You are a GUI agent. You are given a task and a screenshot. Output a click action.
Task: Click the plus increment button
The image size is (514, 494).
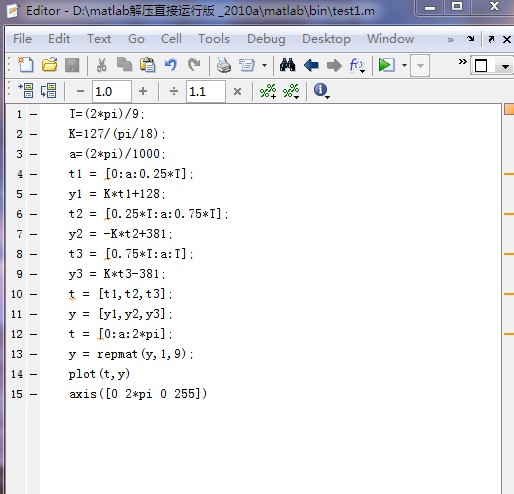143,91
